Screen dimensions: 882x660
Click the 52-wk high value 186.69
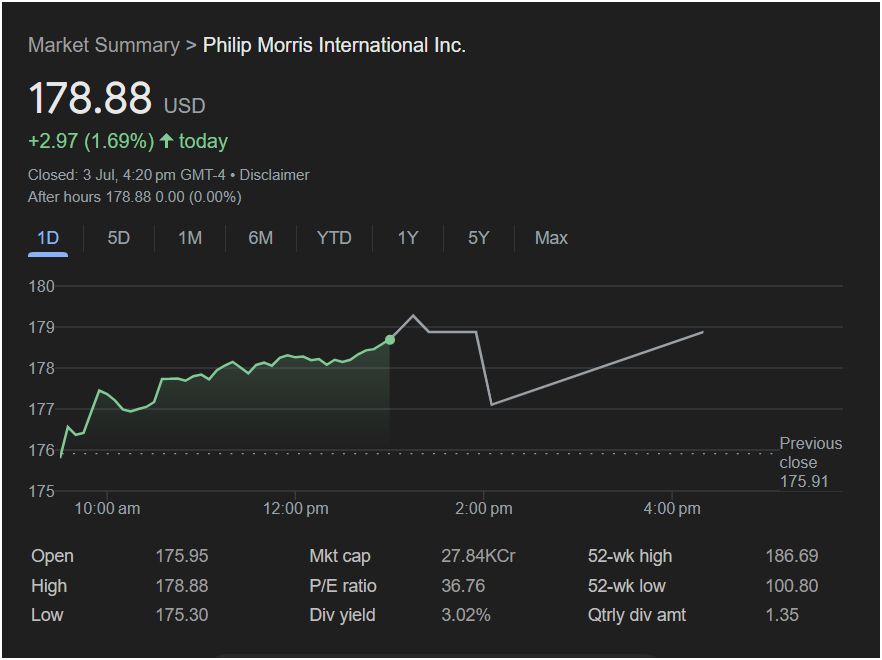(x=791, y=556)
